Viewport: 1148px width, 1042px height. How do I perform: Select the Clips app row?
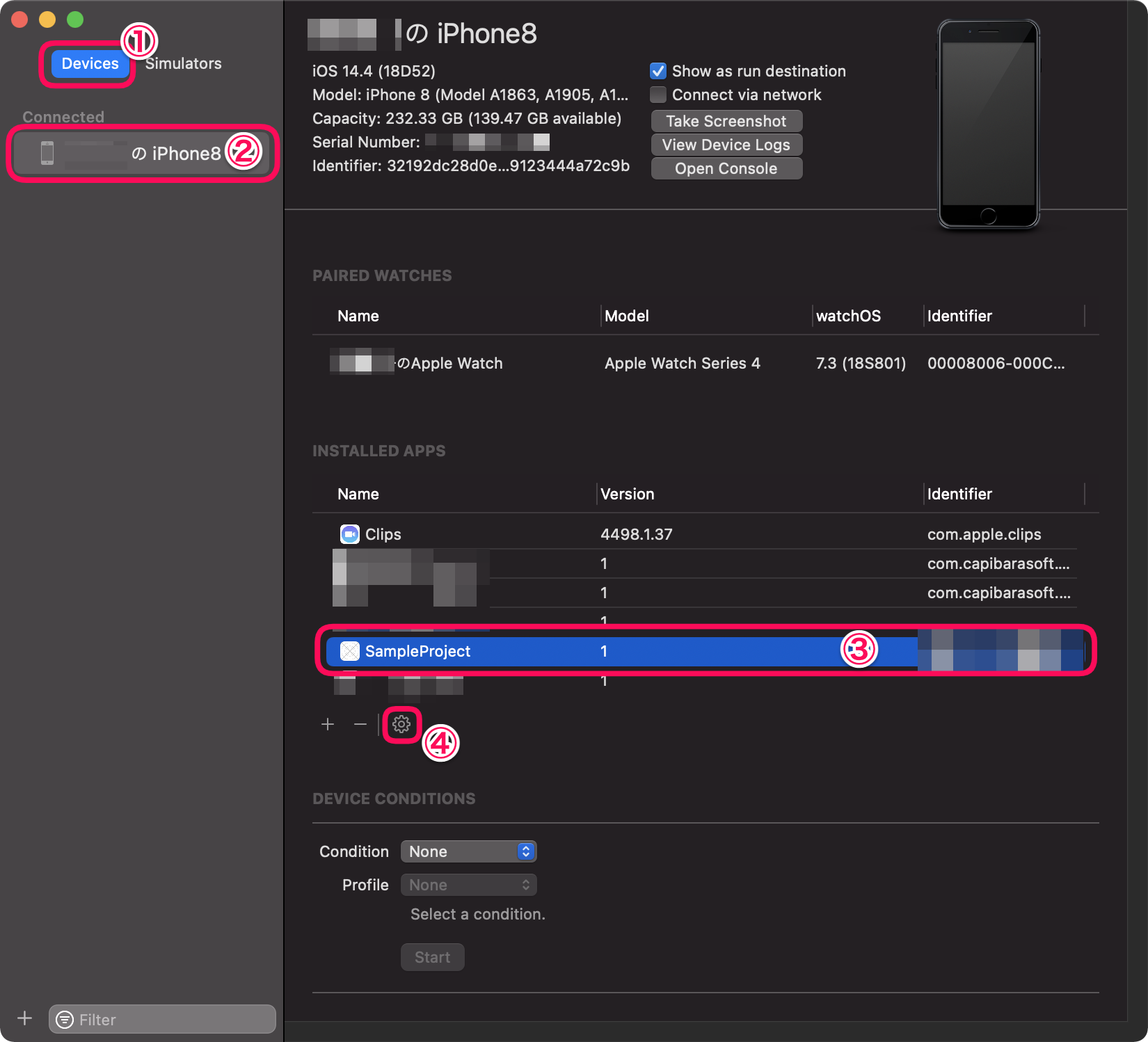tap(705, 534)
